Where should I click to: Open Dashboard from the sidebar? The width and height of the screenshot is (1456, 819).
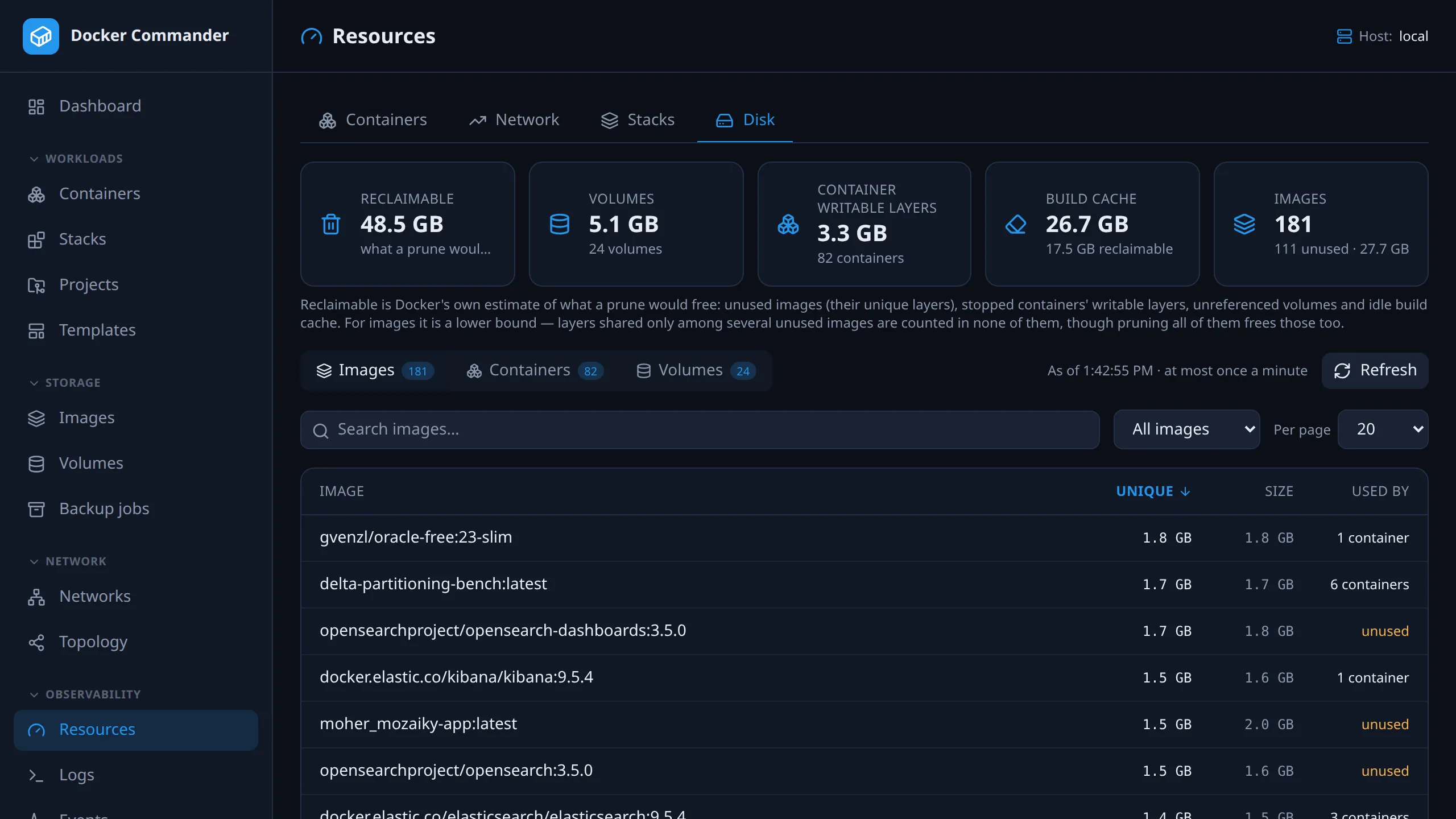click(x=136, y=106)
